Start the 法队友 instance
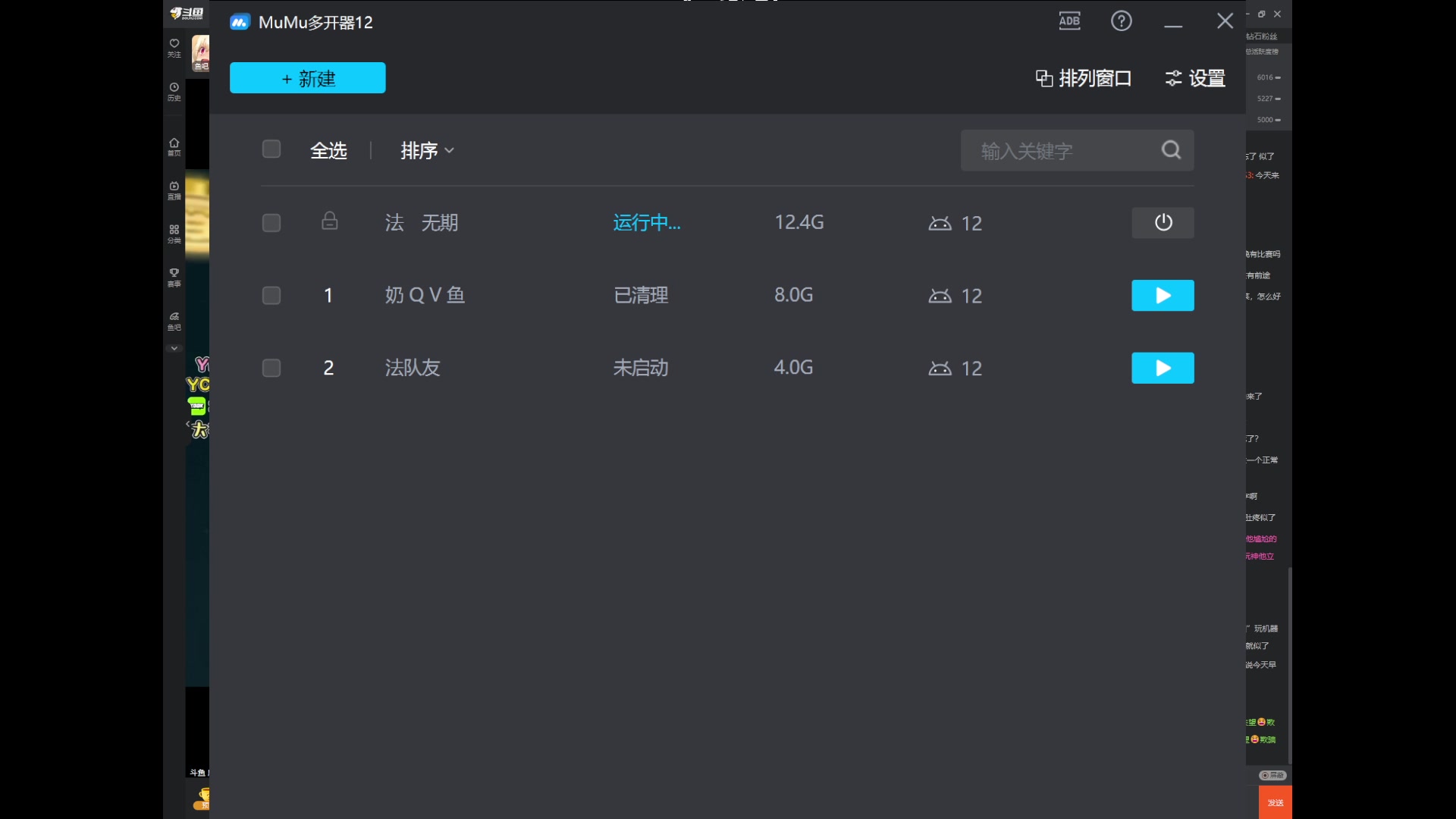The image size is (1456, 819). click(1163, 368)
